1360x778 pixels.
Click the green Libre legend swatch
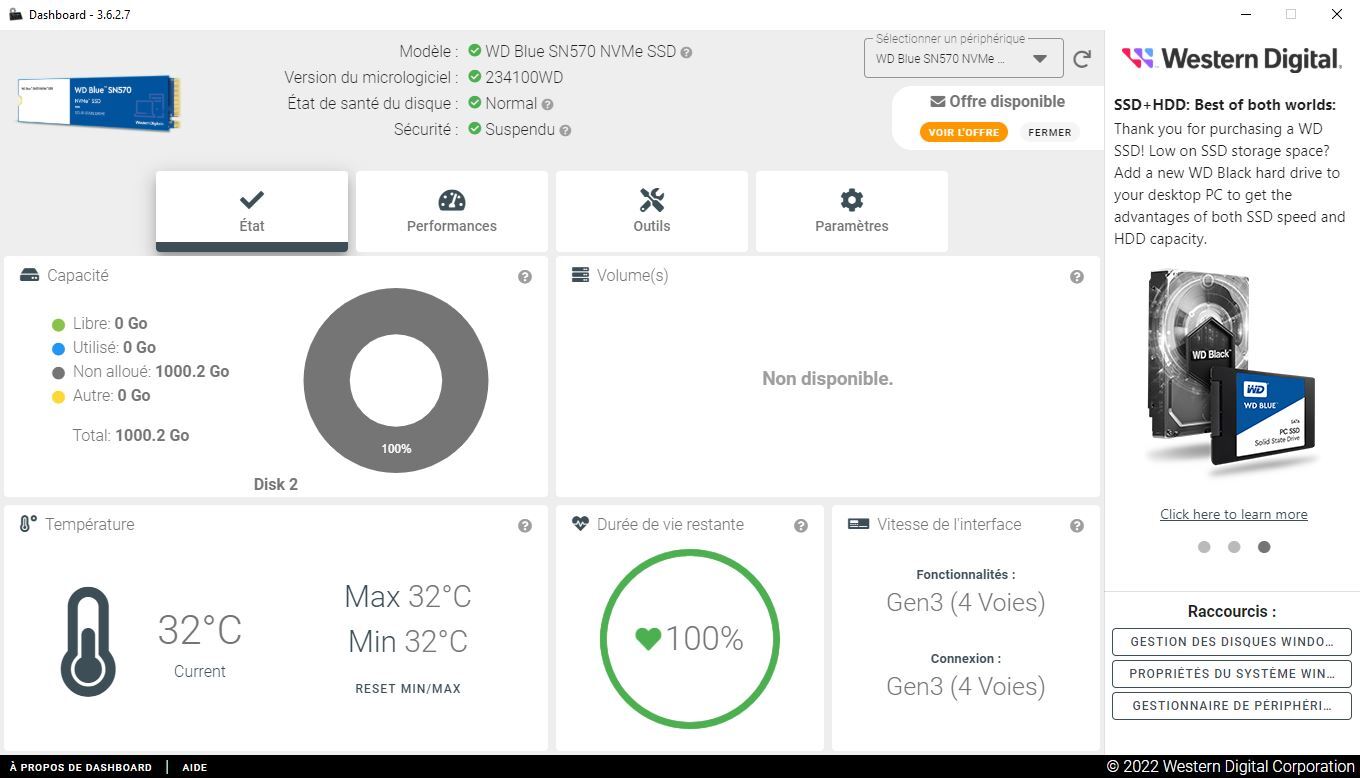click(x=58, y=325)
